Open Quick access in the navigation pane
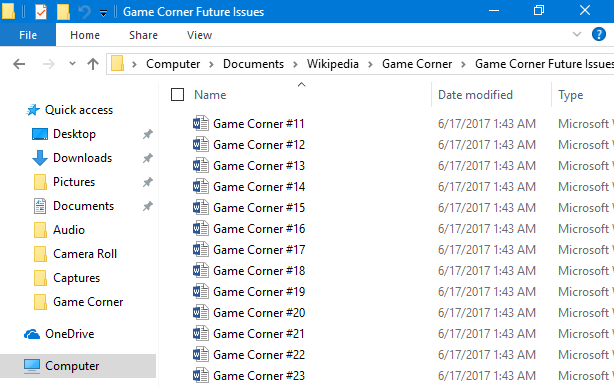614x388 pixels. click(x=79, y=110)
